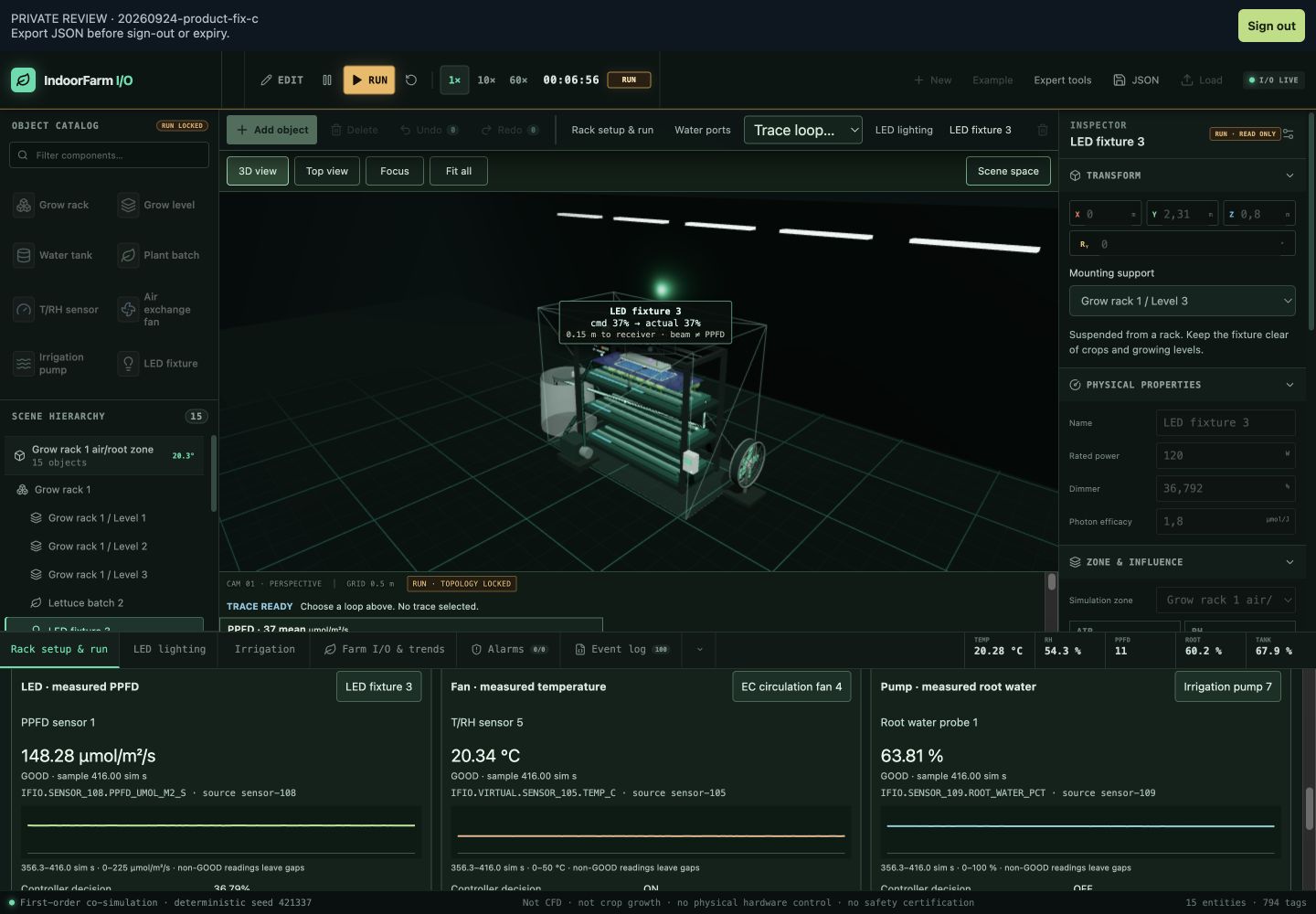
Task: Click the Redo button
Action: 509,130
